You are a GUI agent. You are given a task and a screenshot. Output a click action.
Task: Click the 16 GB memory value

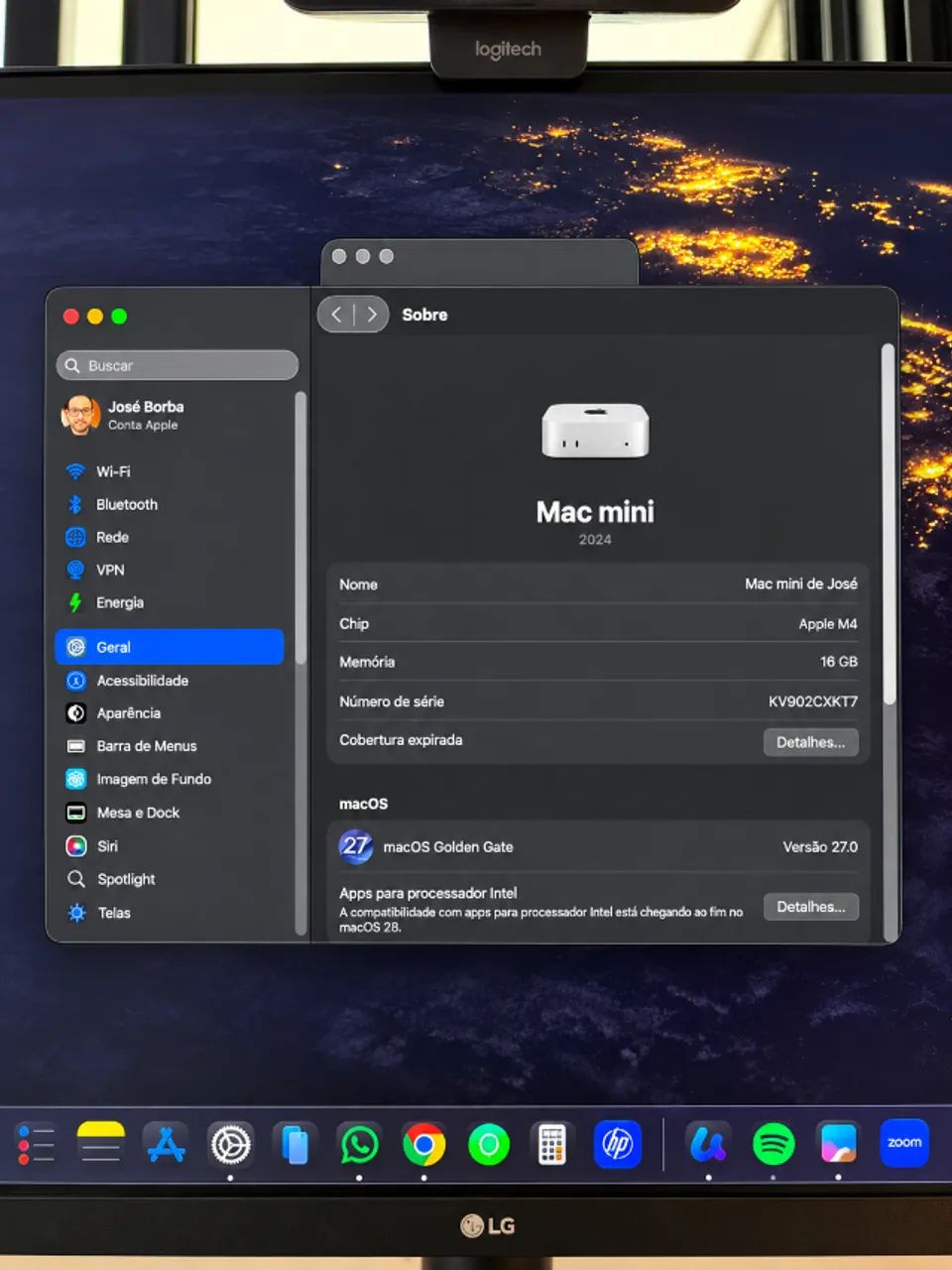(x=839, y=662)
